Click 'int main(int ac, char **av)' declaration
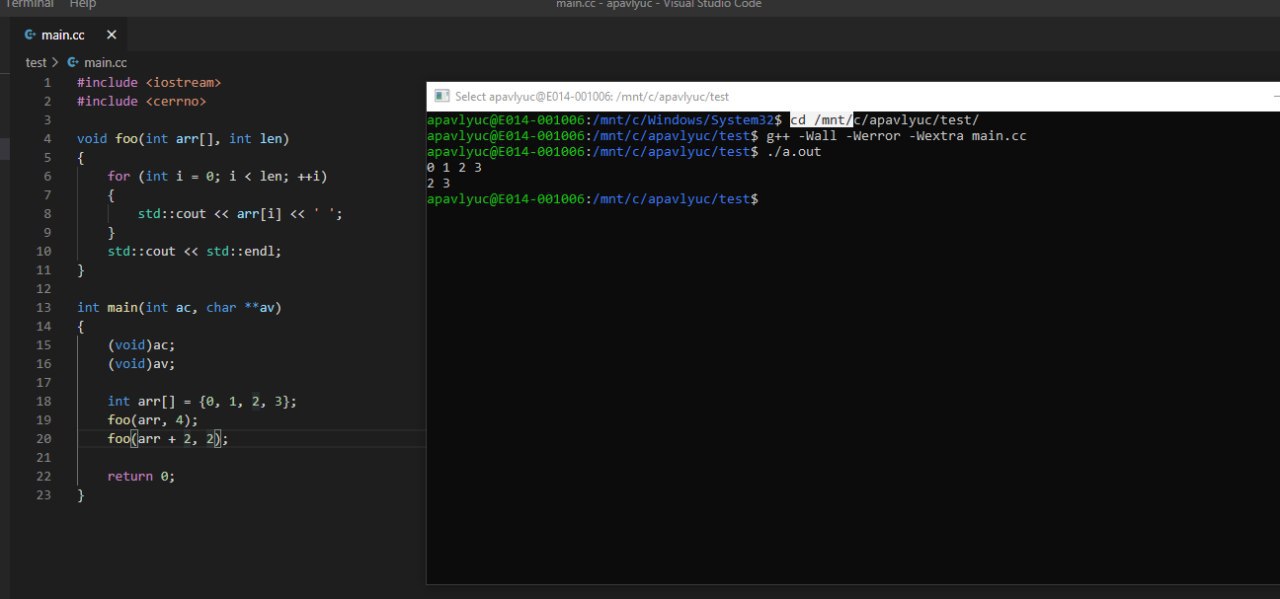This screenshot has height=599, width=1280. pos(179,307)
